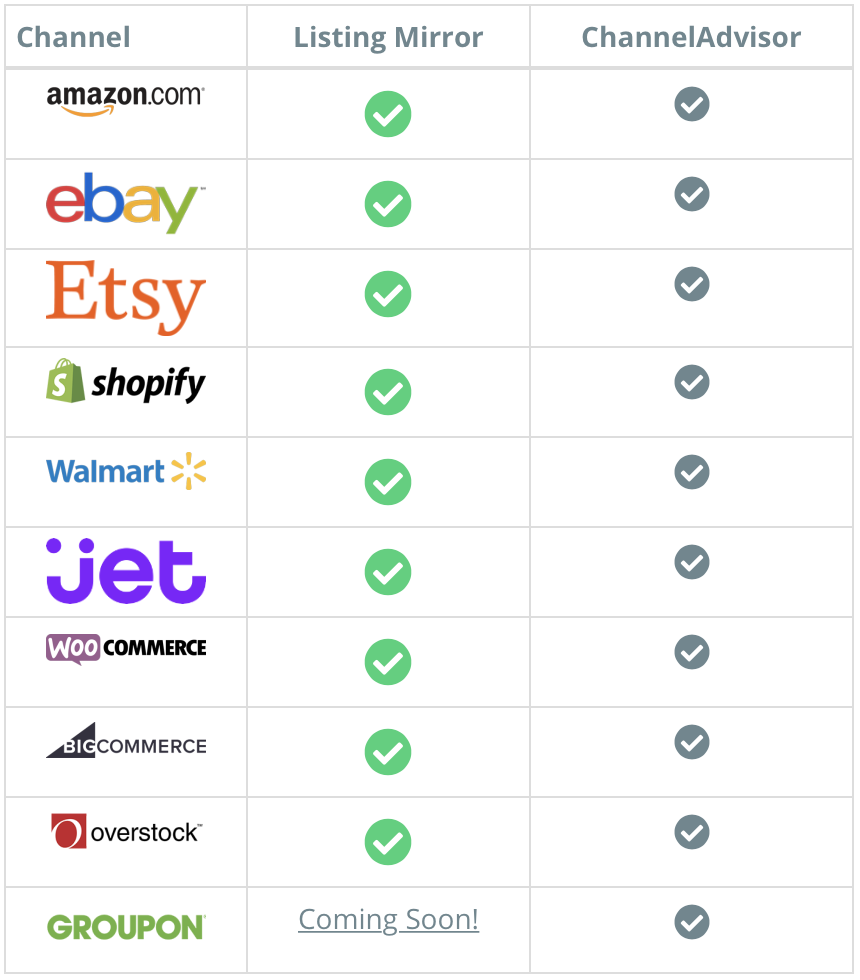Click the ebay logo
The width and height of the screenshot is (860, 980).
tap(126, 202)
